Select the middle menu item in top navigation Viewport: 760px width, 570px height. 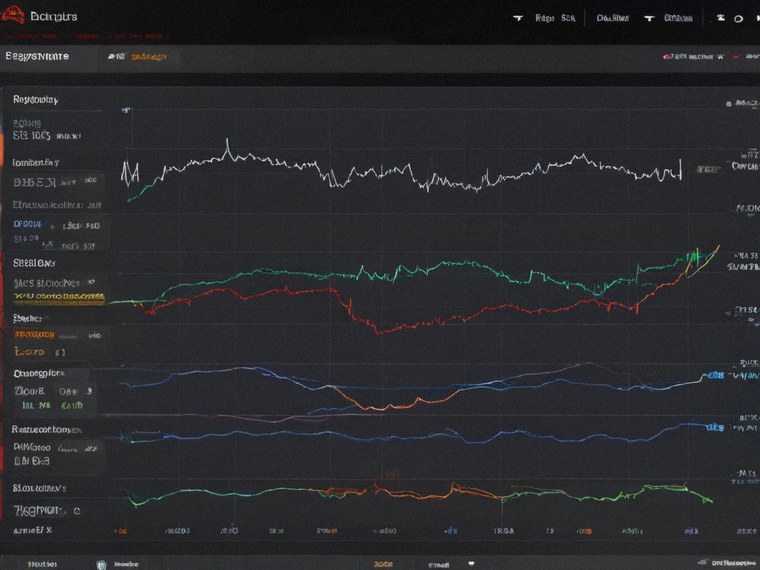[x=612, y=18]
